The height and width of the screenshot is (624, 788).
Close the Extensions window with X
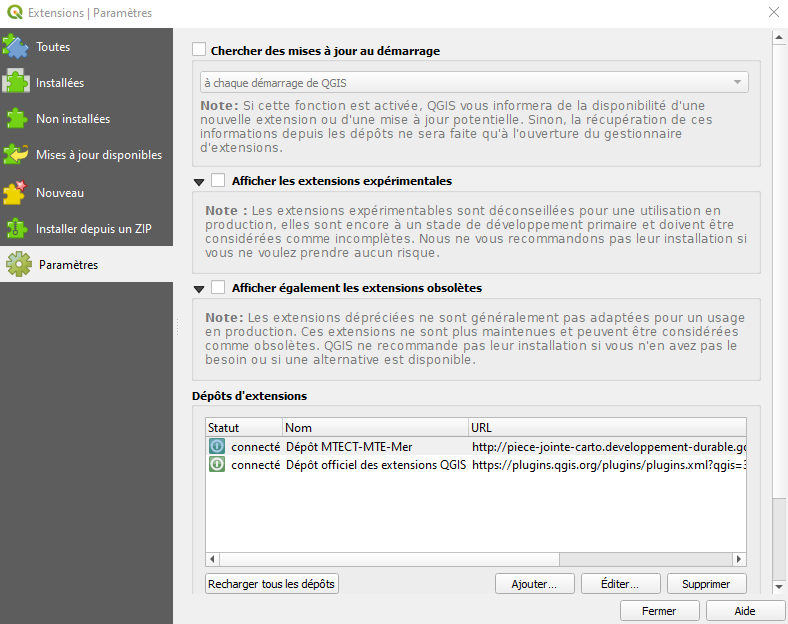click(774, 12)
